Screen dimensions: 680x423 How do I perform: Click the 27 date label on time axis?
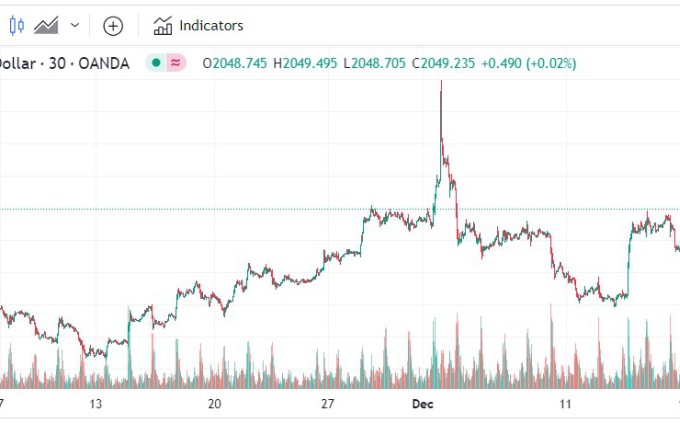coord(326,404)
